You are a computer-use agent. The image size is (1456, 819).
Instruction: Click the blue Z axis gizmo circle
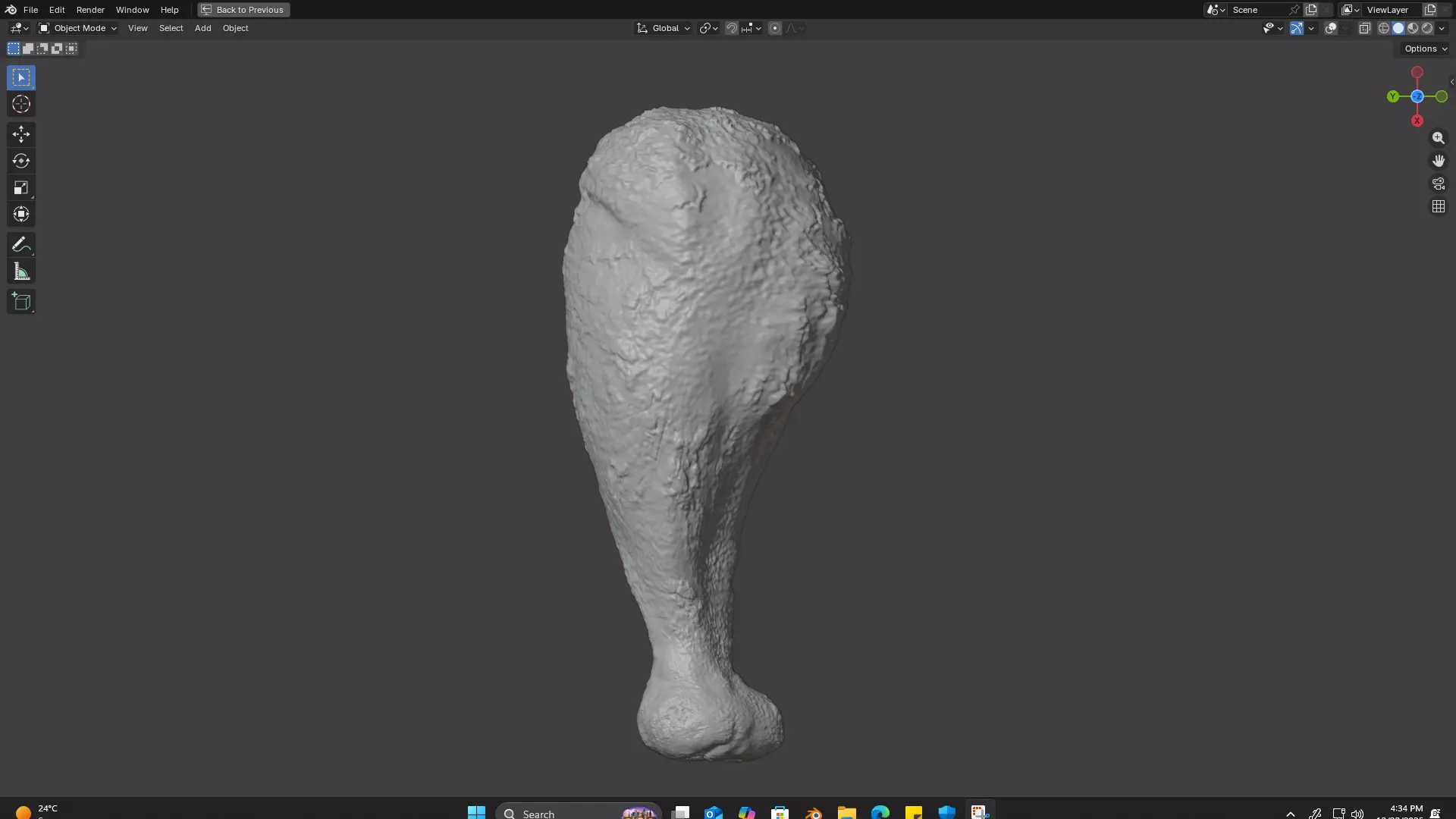[1417, 96]
